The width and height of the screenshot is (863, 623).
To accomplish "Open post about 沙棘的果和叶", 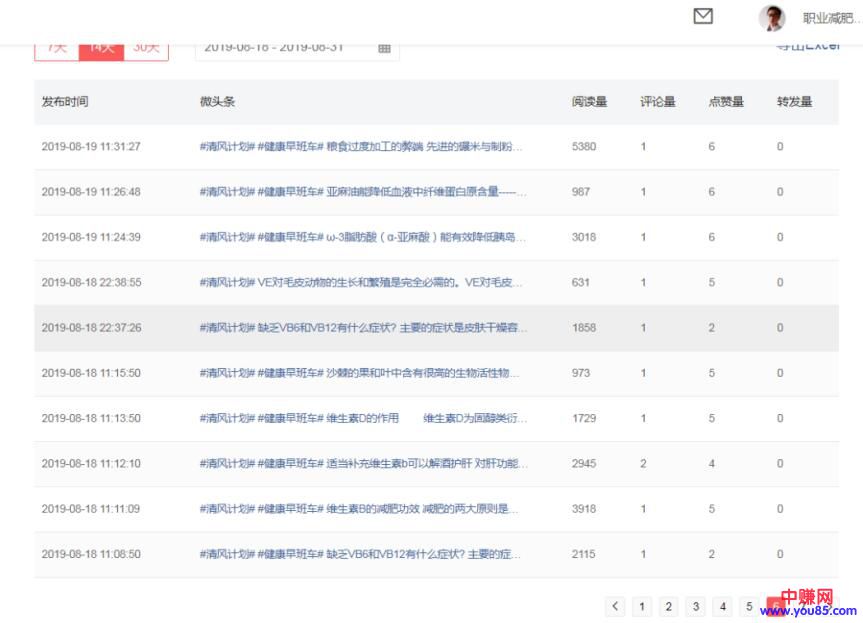I will (361, 373).
